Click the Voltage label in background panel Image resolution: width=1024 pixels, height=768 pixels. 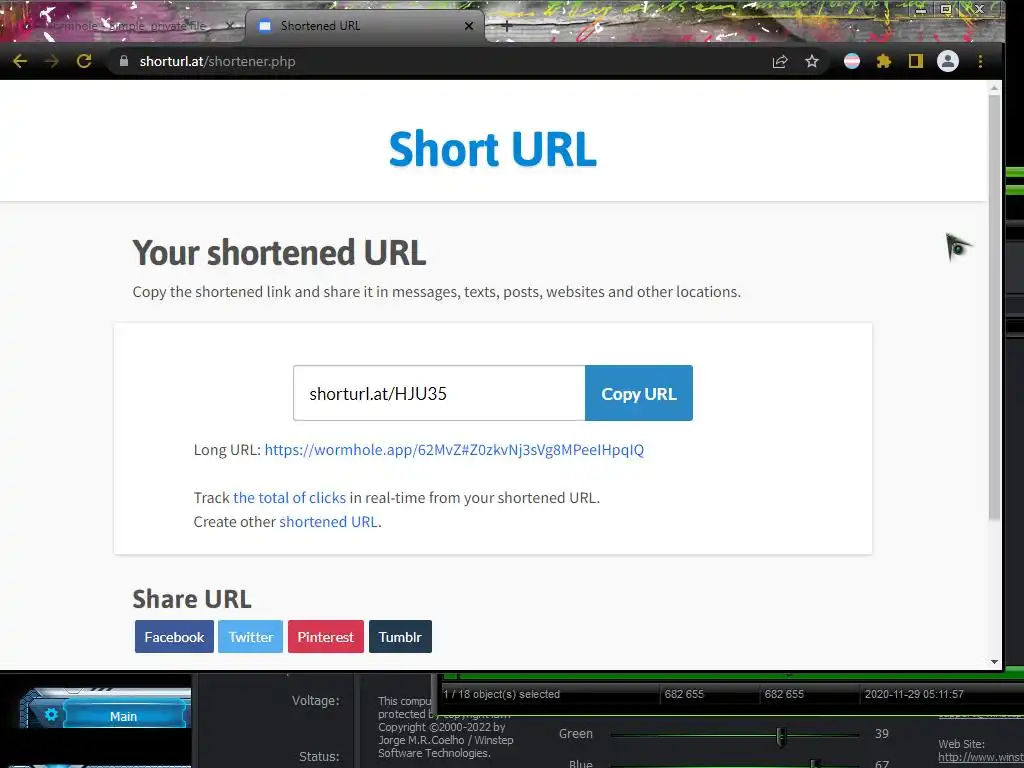click(315, 701)
